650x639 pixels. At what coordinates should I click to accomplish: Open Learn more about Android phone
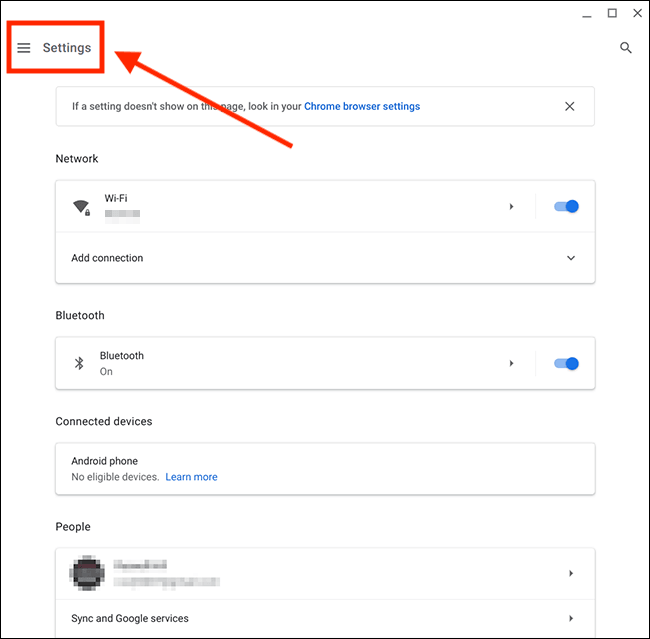pos(191,477)
